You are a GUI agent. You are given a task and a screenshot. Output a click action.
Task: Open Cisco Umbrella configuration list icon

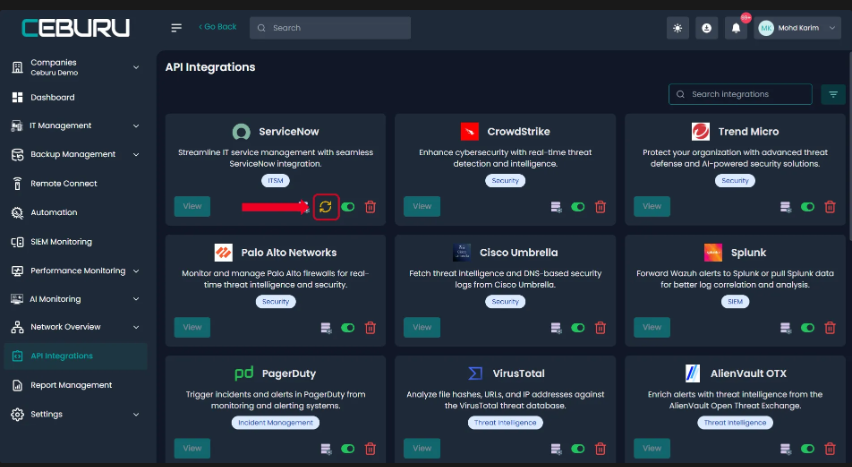point(555,328)
